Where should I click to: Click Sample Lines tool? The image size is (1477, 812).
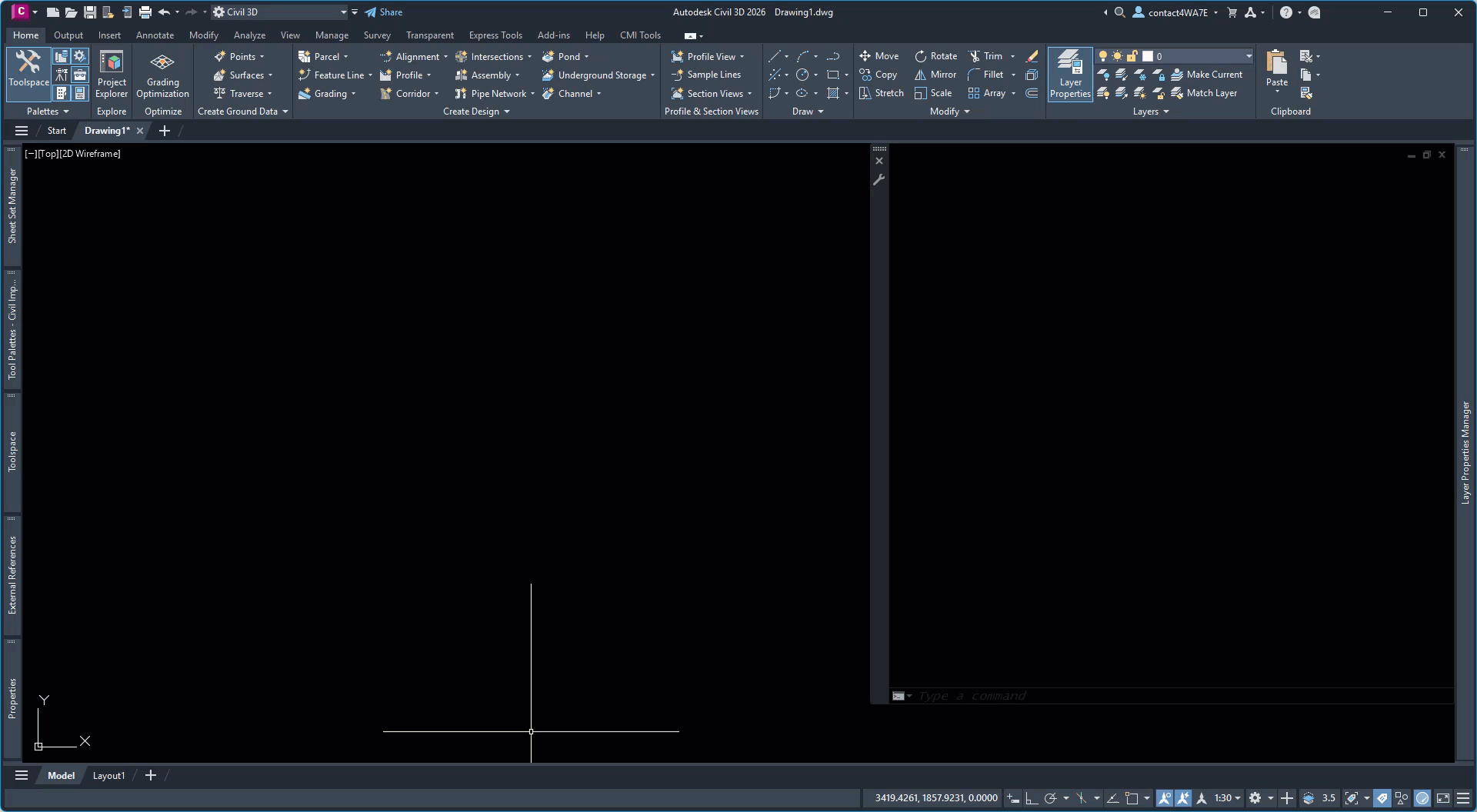706,75
